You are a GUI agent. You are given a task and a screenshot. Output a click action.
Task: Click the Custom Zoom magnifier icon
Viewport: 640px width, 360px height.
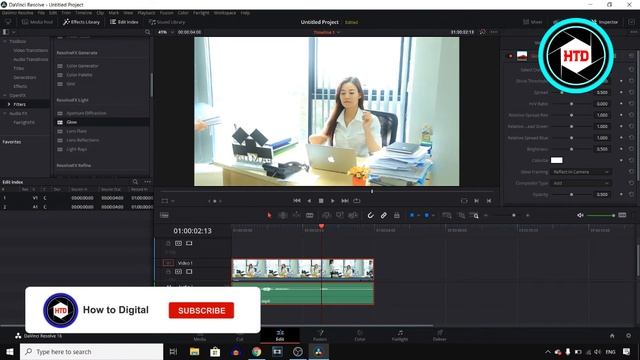[x=475, y=215]
